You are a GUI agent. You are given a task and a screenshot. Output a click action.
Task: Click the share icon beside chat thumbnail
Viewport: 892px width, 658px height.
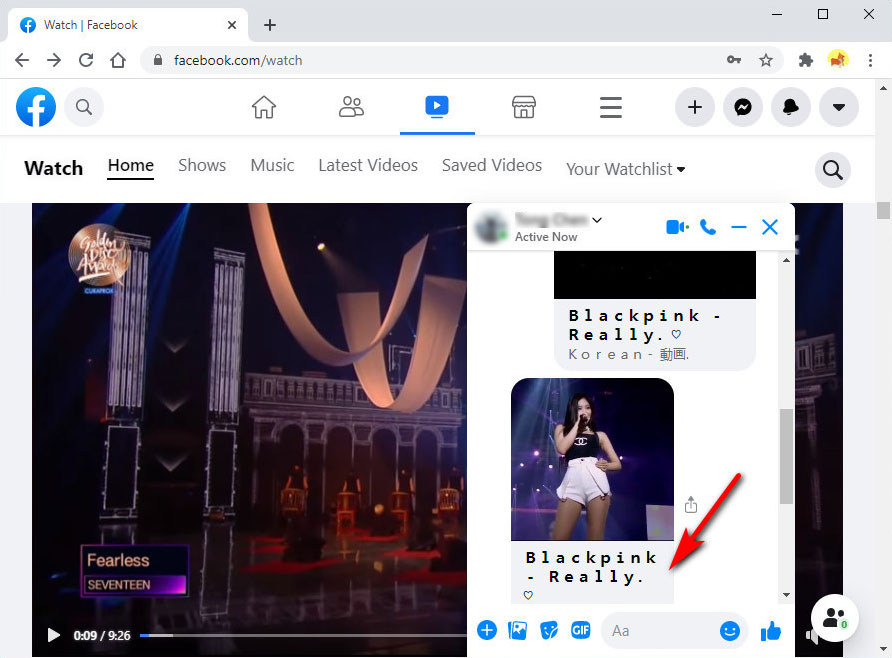tap(691, 504)
